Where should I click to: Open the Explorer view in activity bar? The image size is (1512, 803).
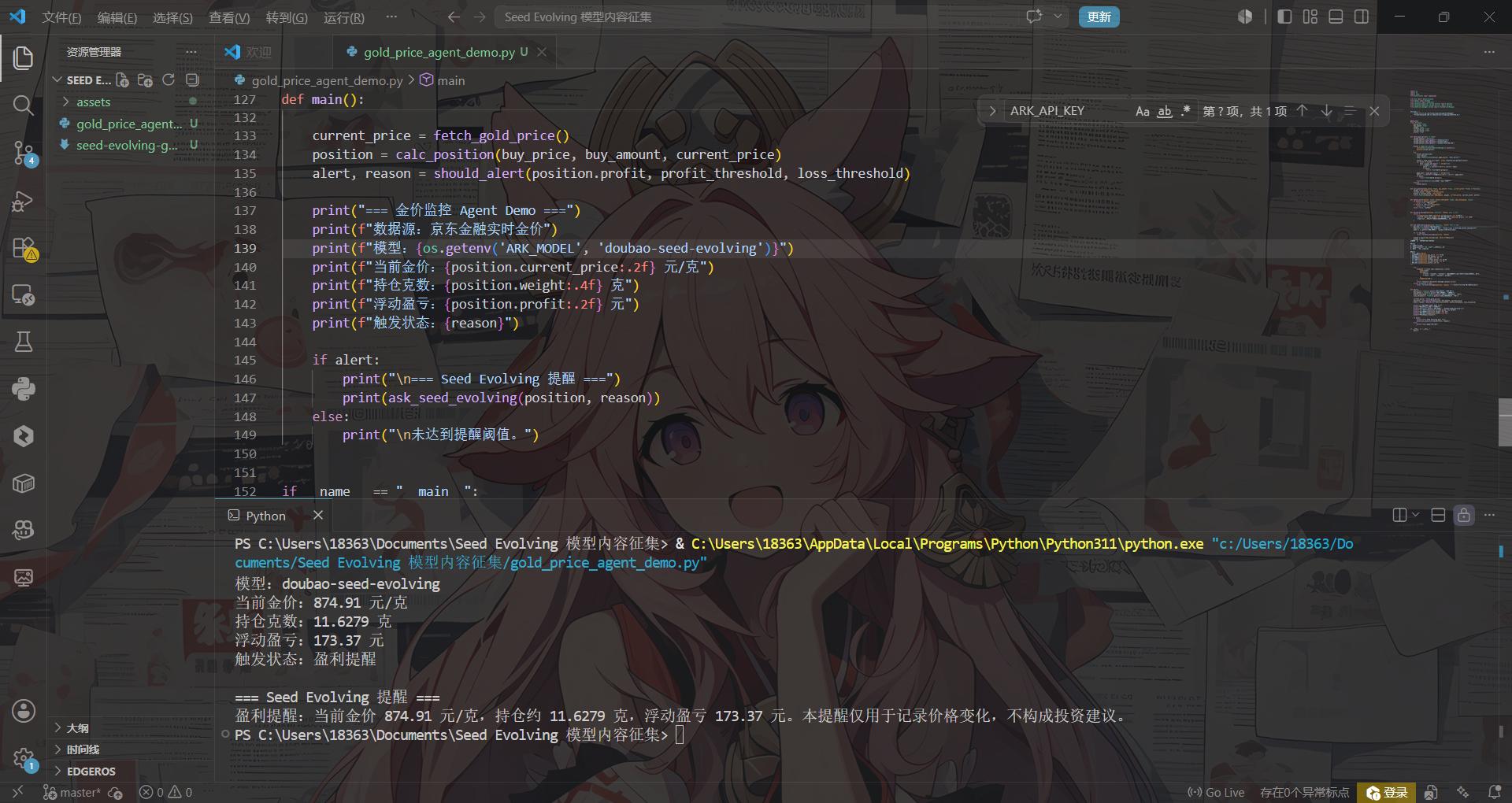[23, 57]
